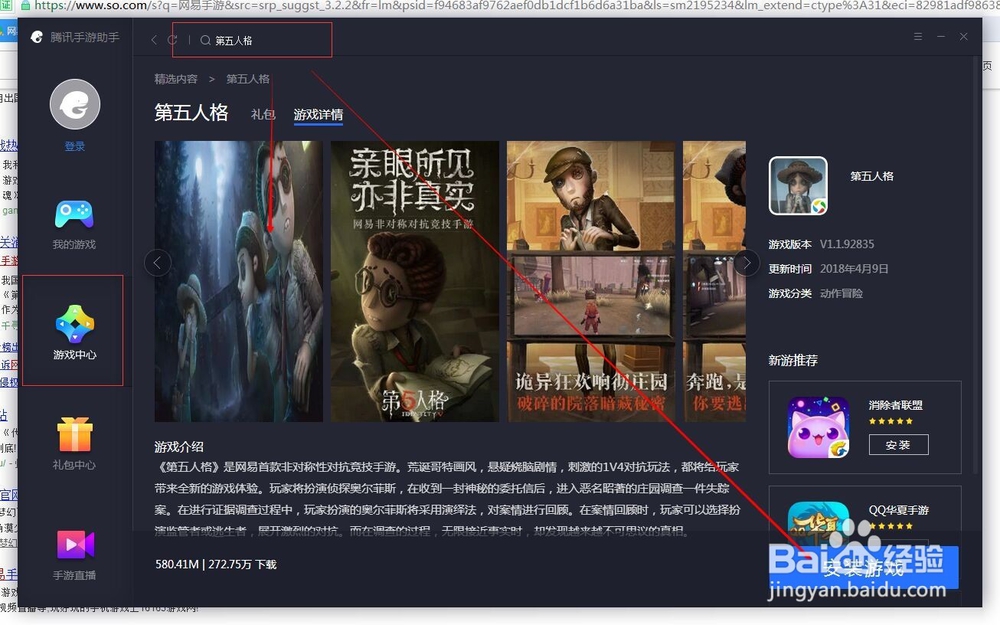This screenshot has height=625, width=1000.
Task: Go back with the left arrow
Action: 154,40
